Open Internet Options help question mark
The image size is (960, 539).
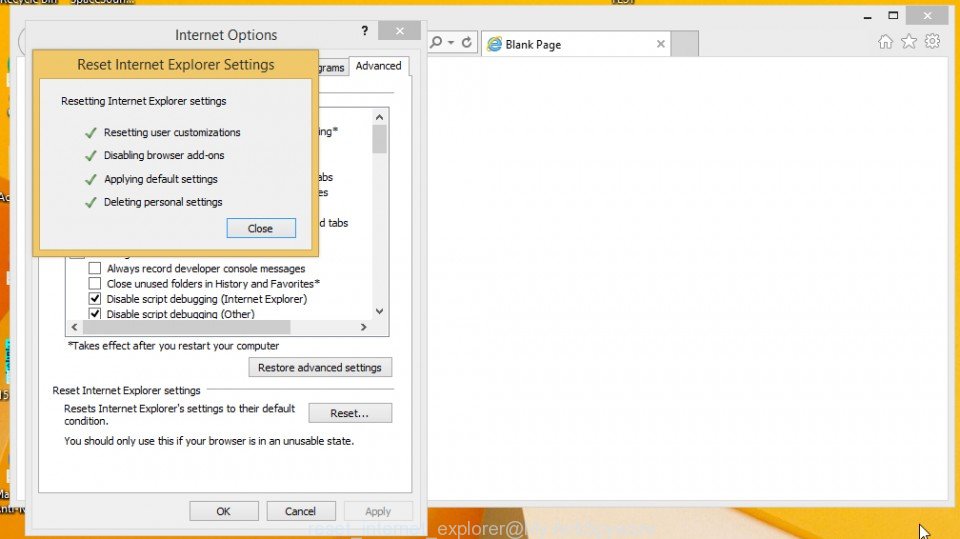[x=365, y=31]
